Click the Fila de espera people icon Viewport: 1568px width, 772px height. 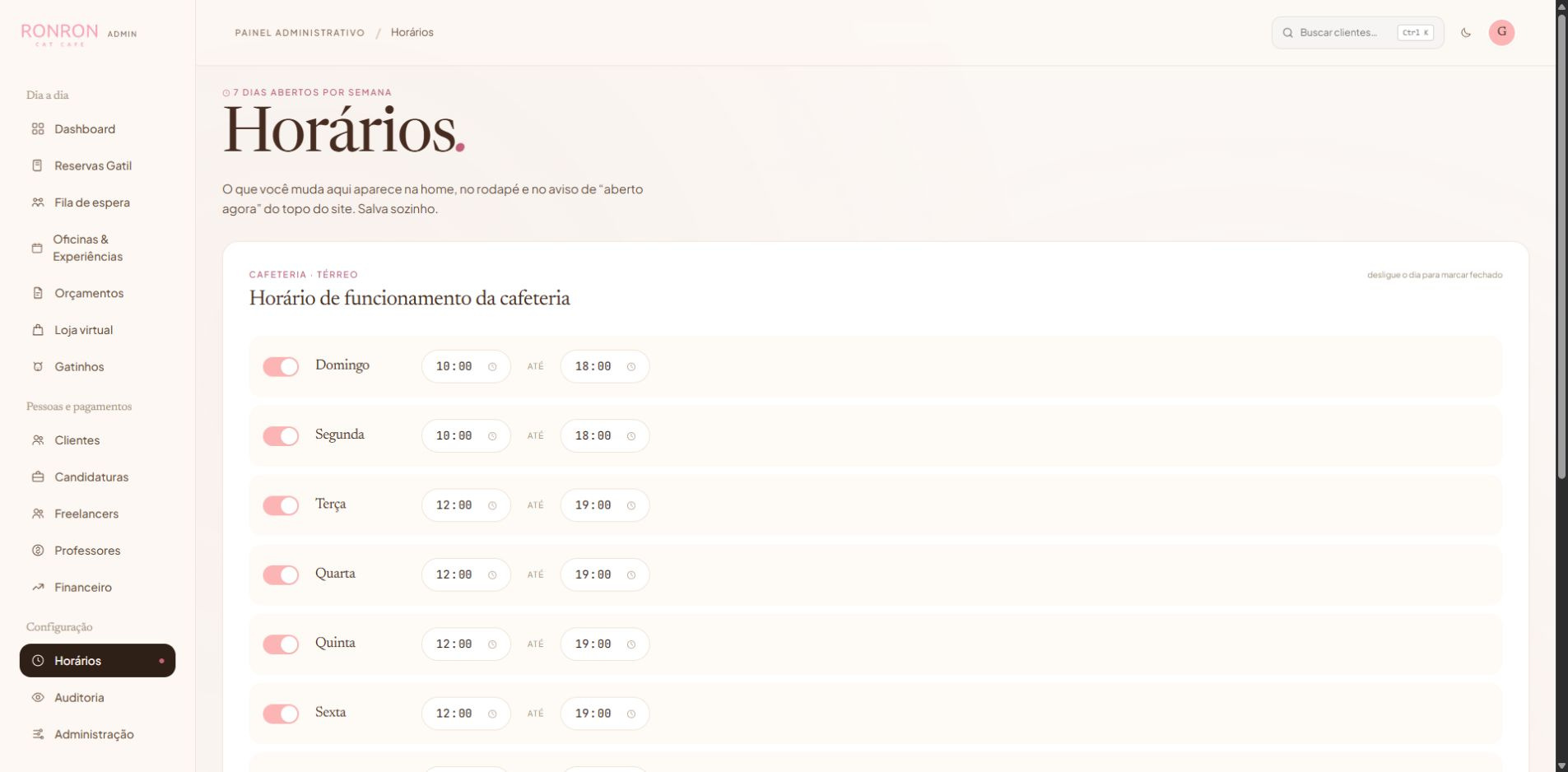pyautogui.click(x=38, y=202)
